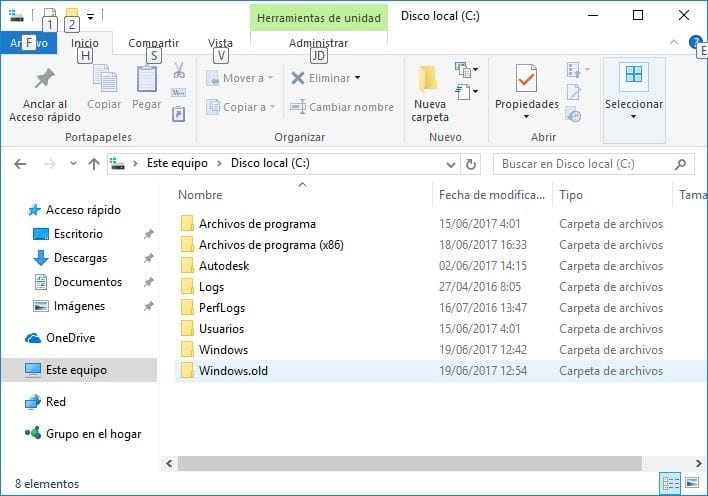Viewport: 708px width, 496px height.
Task: Switch to large icons view in status bar
Action: [692, 483]
